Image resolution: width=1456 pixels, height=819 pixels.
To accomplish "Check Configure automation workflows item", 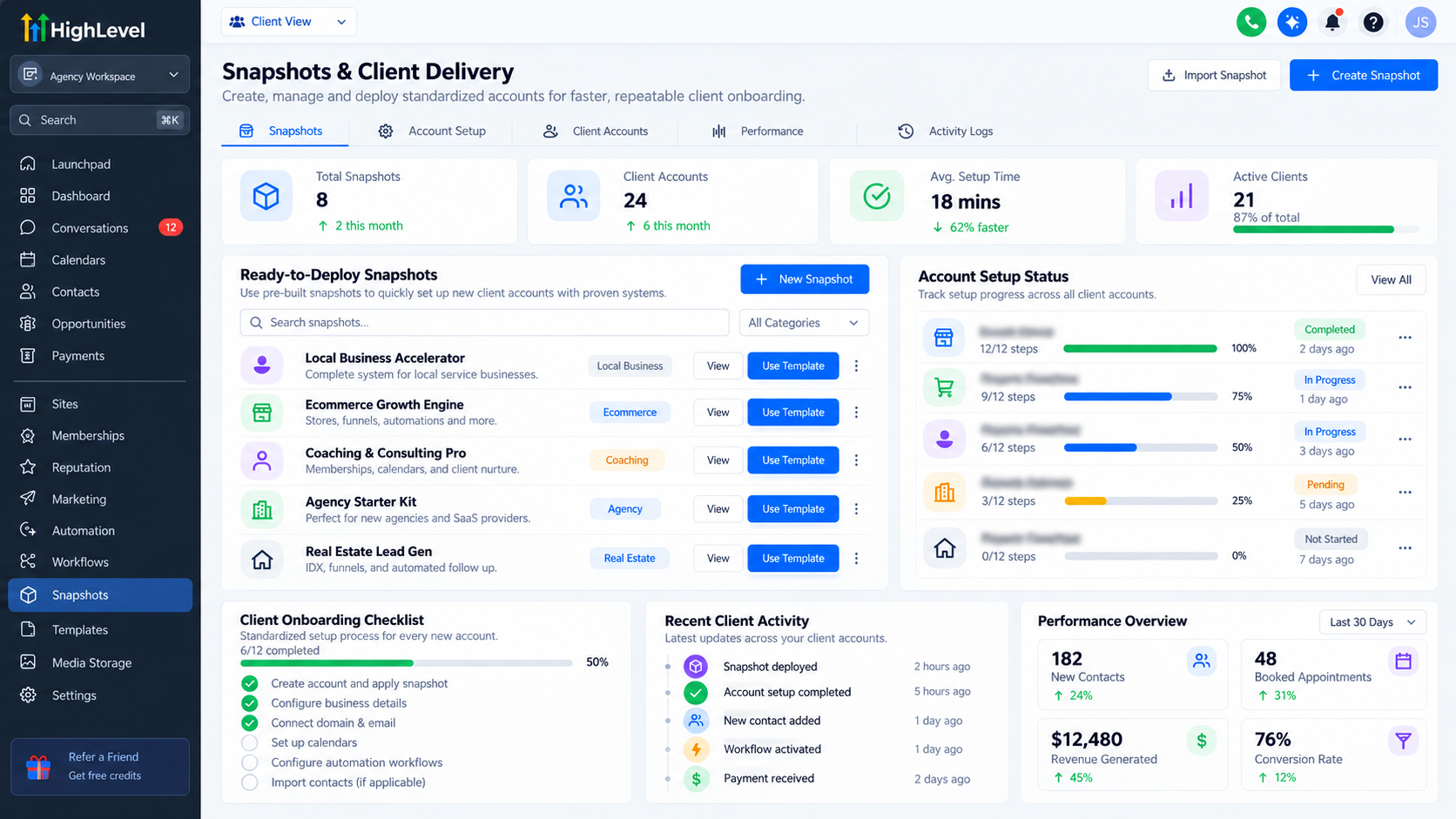I will tap(249, 762).
